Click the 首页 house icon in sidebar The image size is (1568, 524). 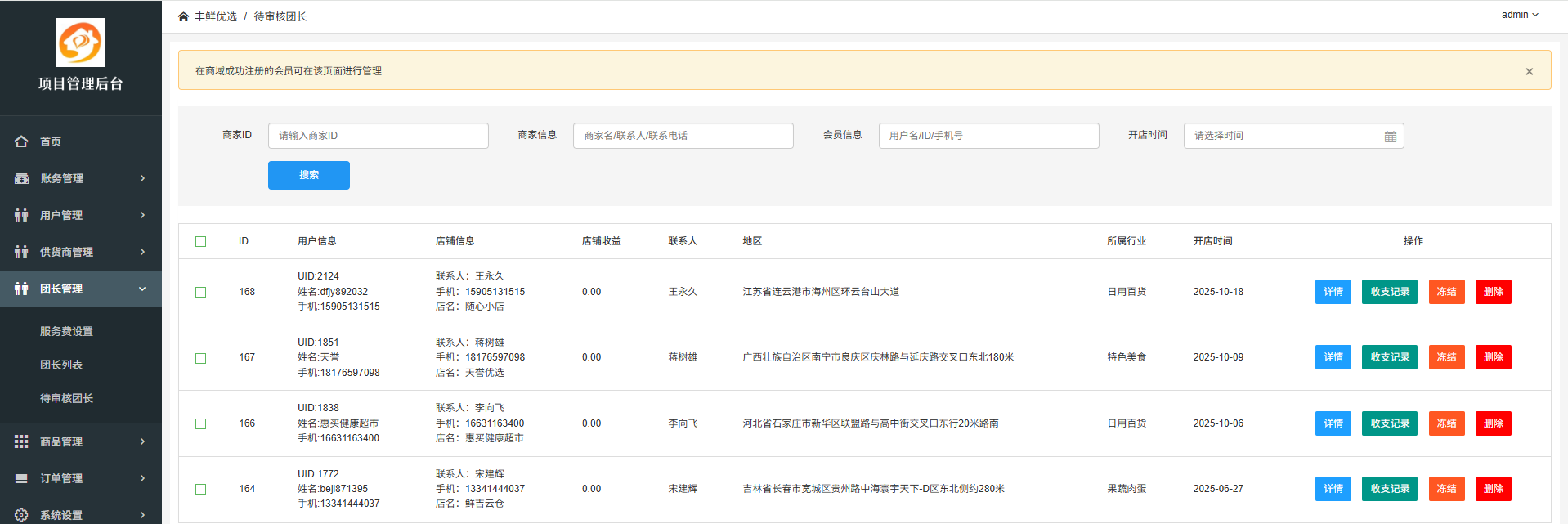coord(21,141)
